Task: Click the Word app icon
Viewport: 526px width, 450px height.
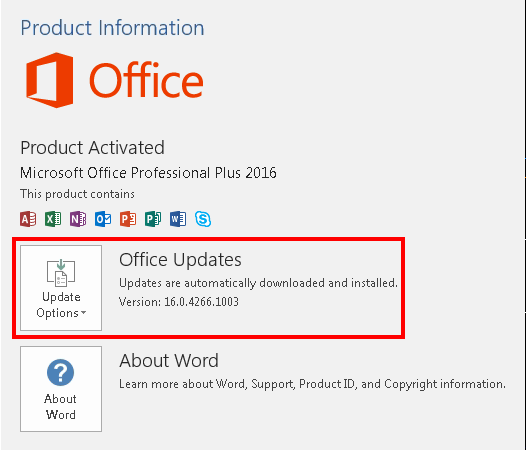Action: [x=178, y=219]
